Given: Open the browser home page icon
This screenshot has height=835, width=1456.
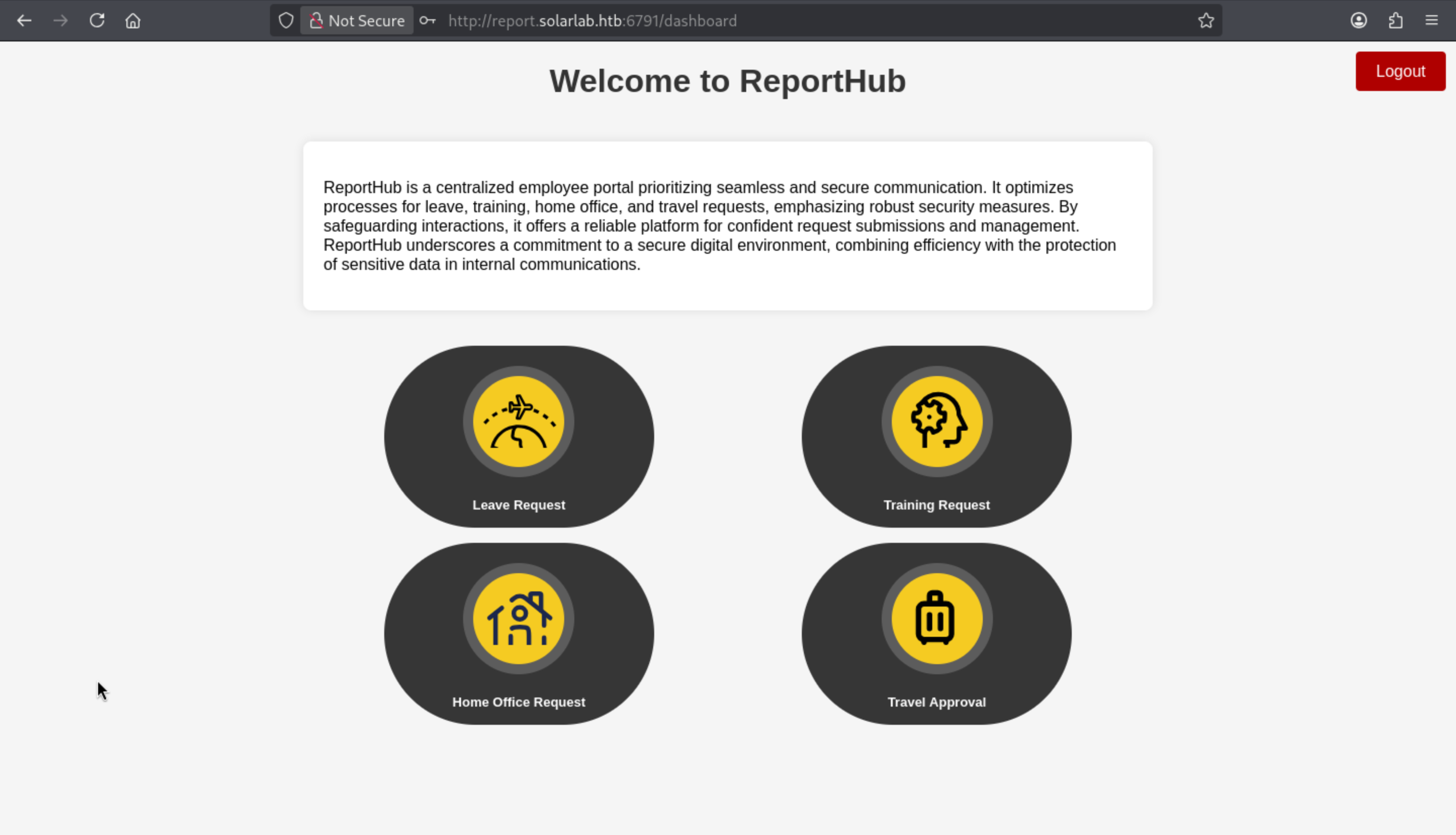Looking at the screenshot, I should [133, 21].
